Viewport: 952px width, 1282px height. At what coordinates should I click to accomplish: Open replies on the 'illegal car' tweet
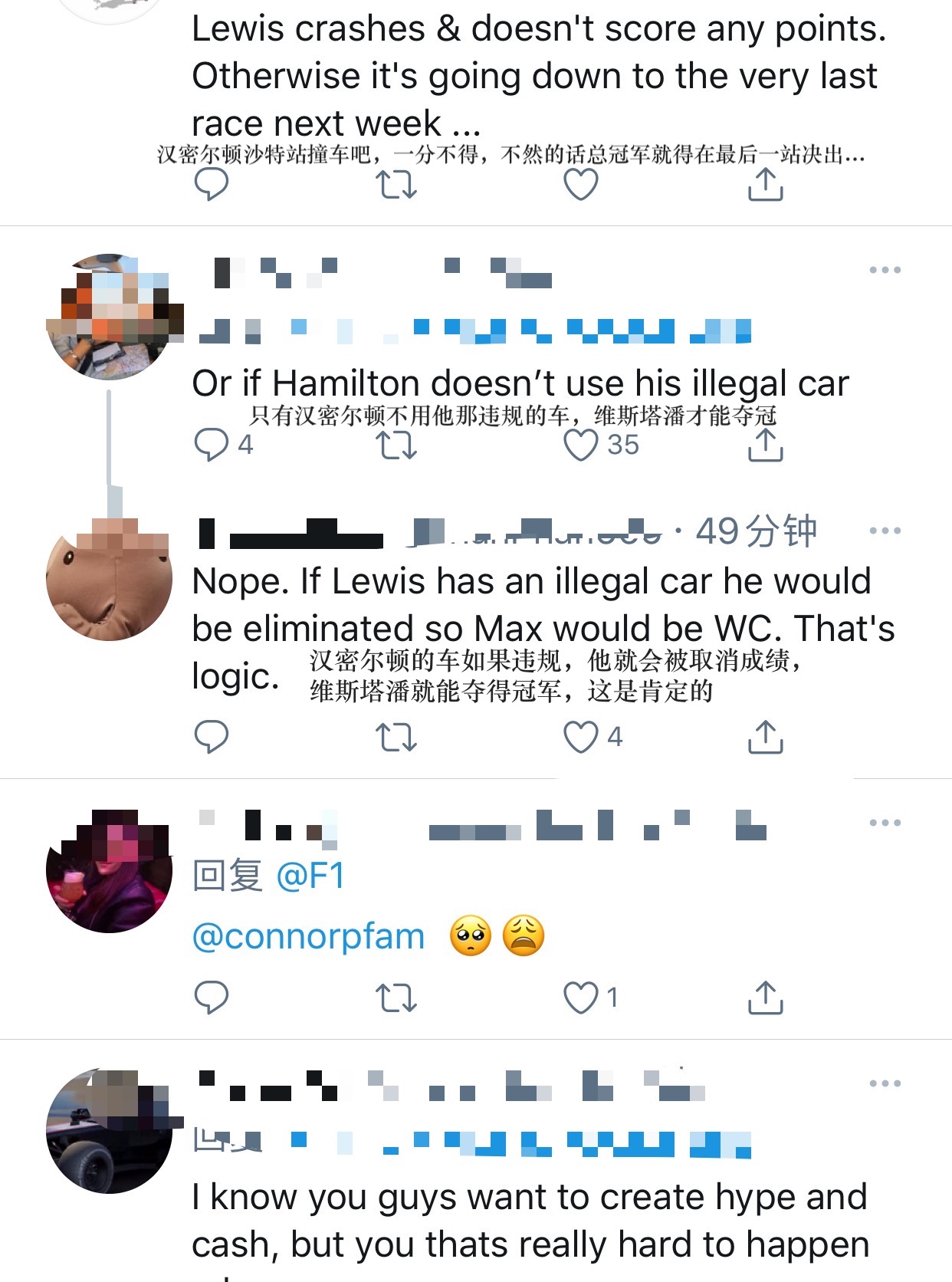click(x=223, y=445)
